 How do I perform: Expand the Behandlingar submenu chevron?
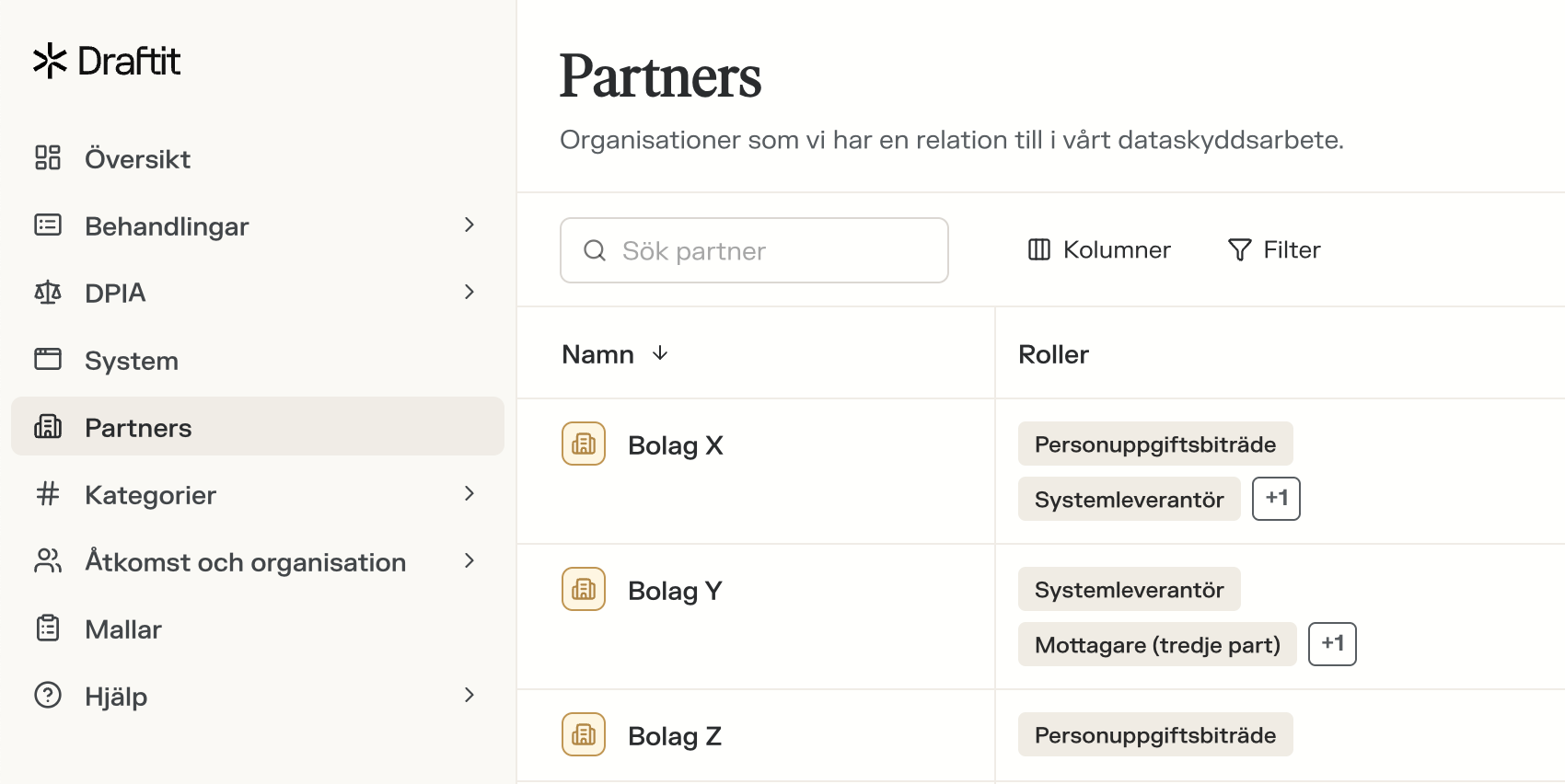469,225
